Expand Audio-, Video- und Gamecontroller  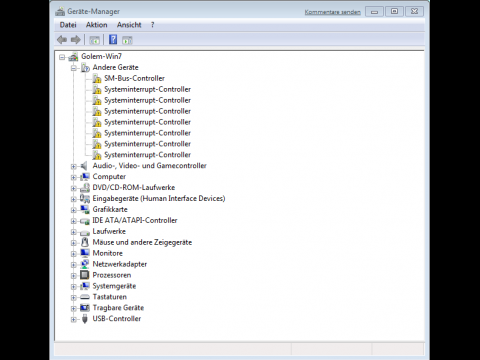(x=74, y=166)
